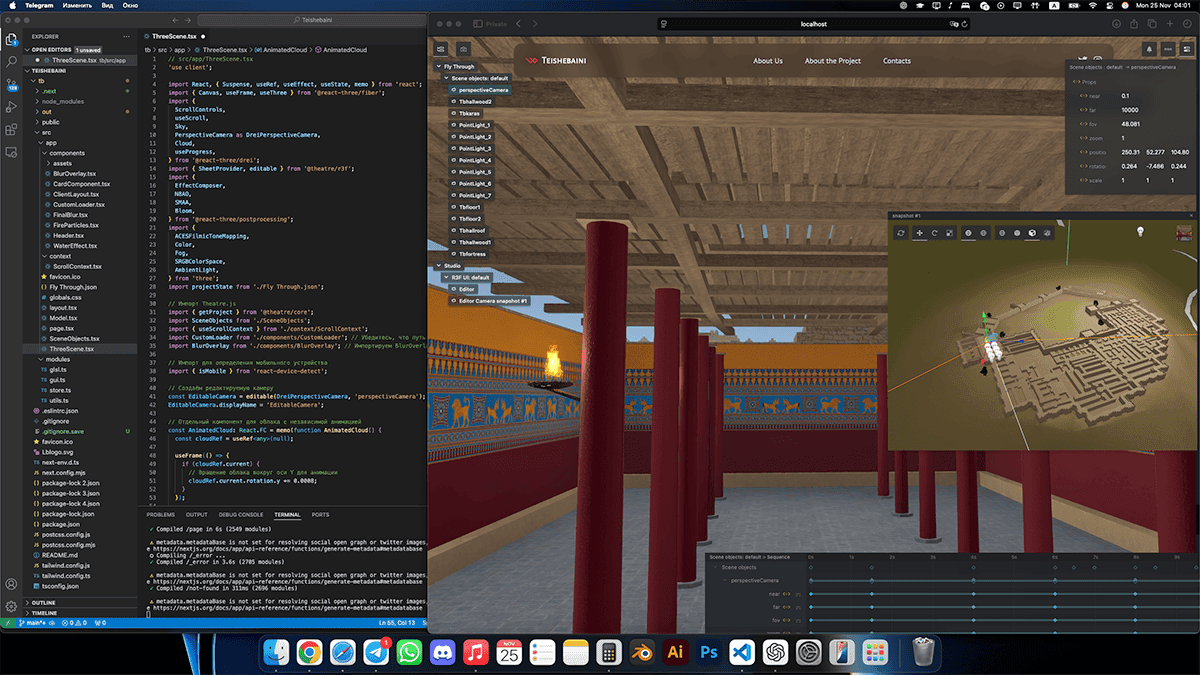Click the notification bell icon in Theatre studio
Viewport: 1200px width, 675px height.
(x=1150, y=48)
